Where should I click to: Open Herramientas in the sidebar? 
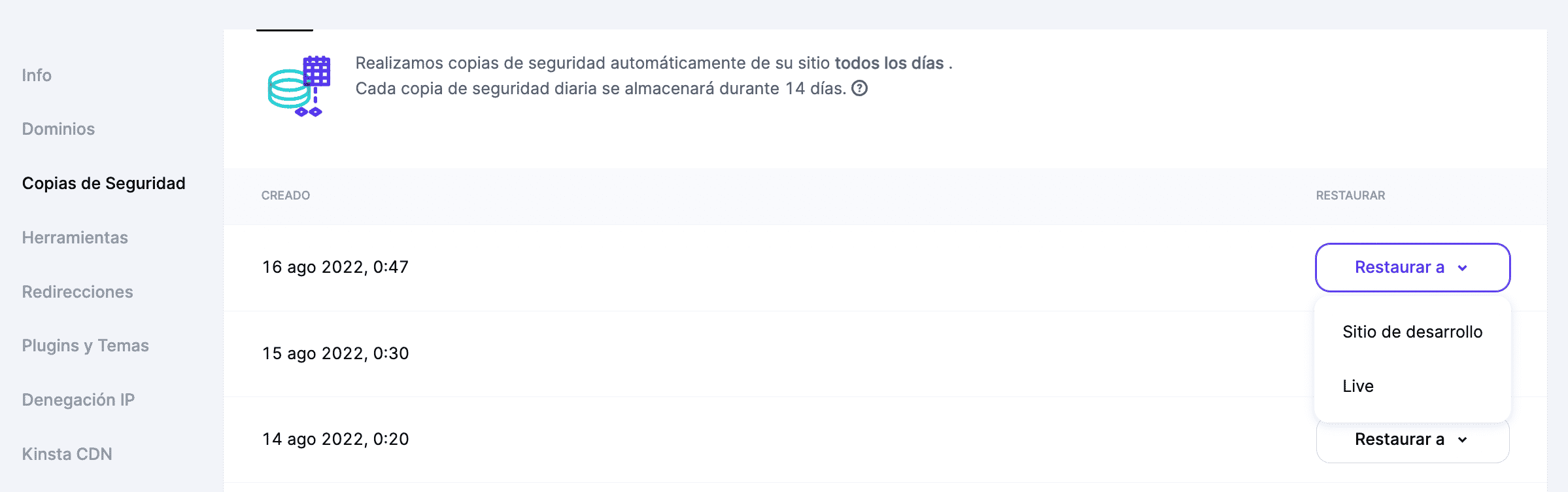coord(75,237)
